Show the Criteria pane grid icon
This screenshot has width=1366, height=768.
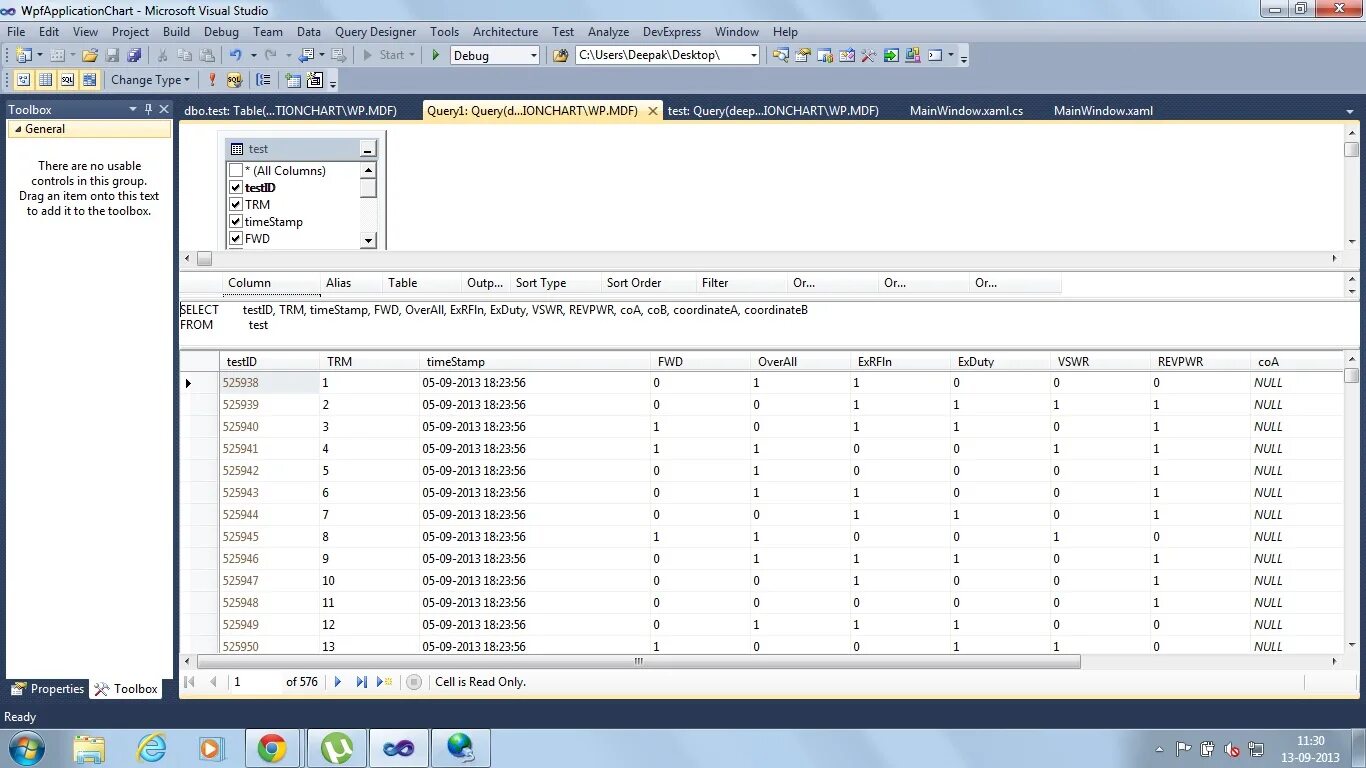45,80
